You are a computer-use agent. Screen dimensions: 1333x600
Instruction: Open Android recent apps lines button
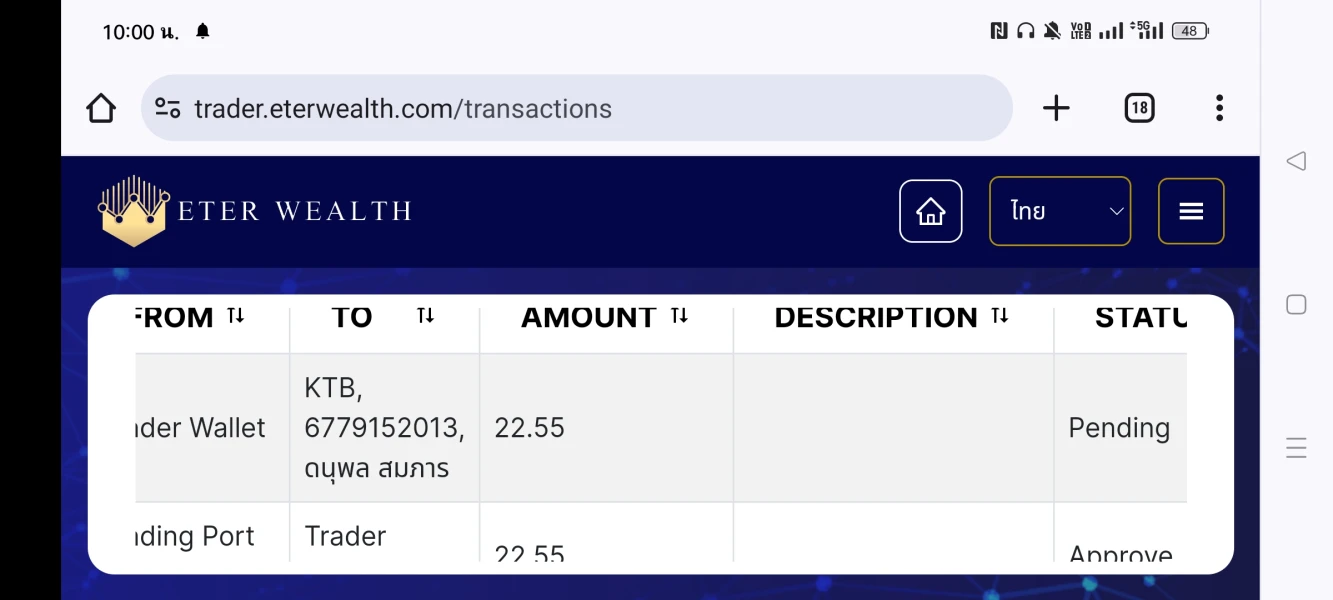point(1296,448)
